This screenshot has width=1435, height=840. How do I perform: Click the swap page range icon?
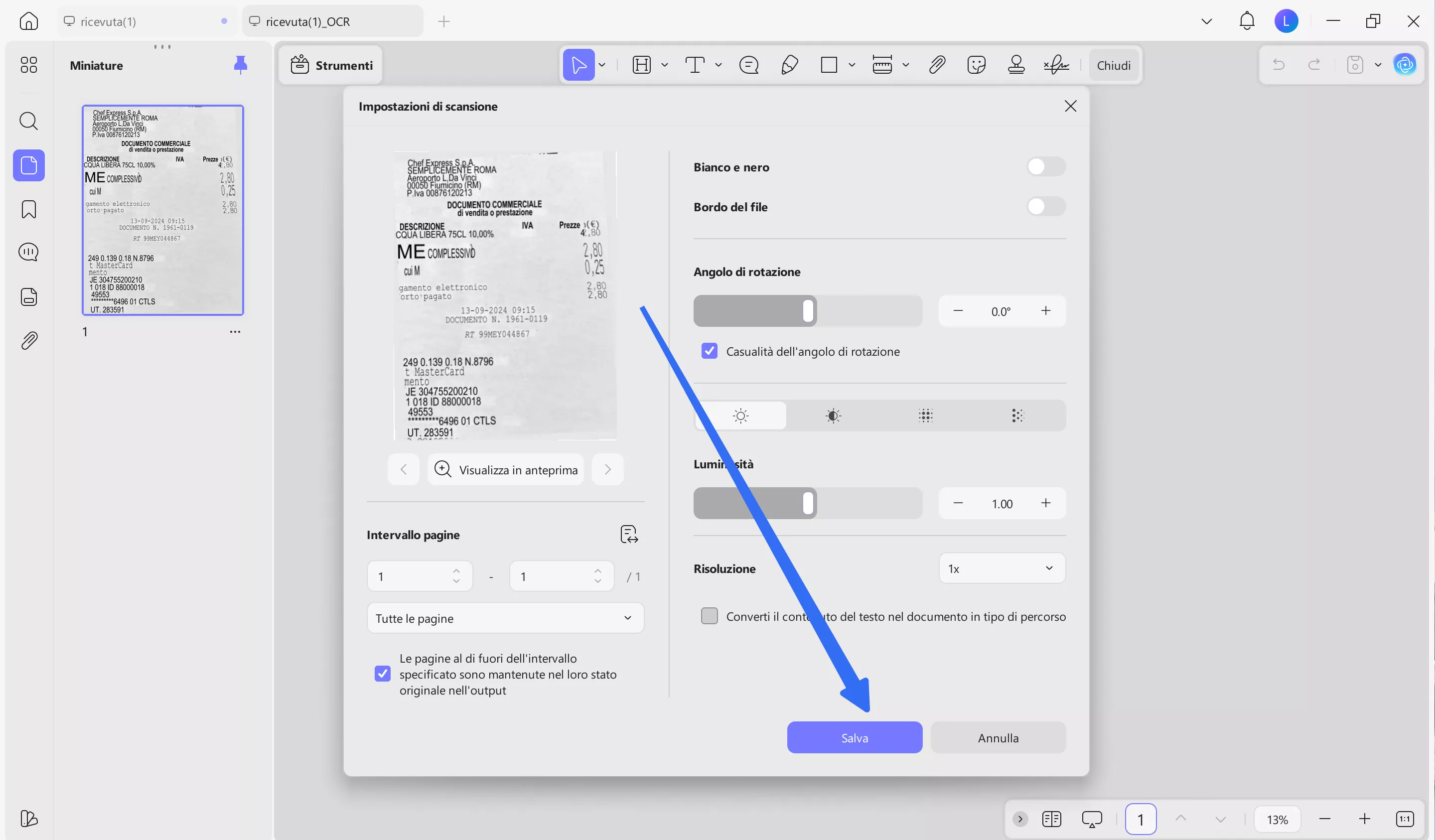tap(629, 534)
